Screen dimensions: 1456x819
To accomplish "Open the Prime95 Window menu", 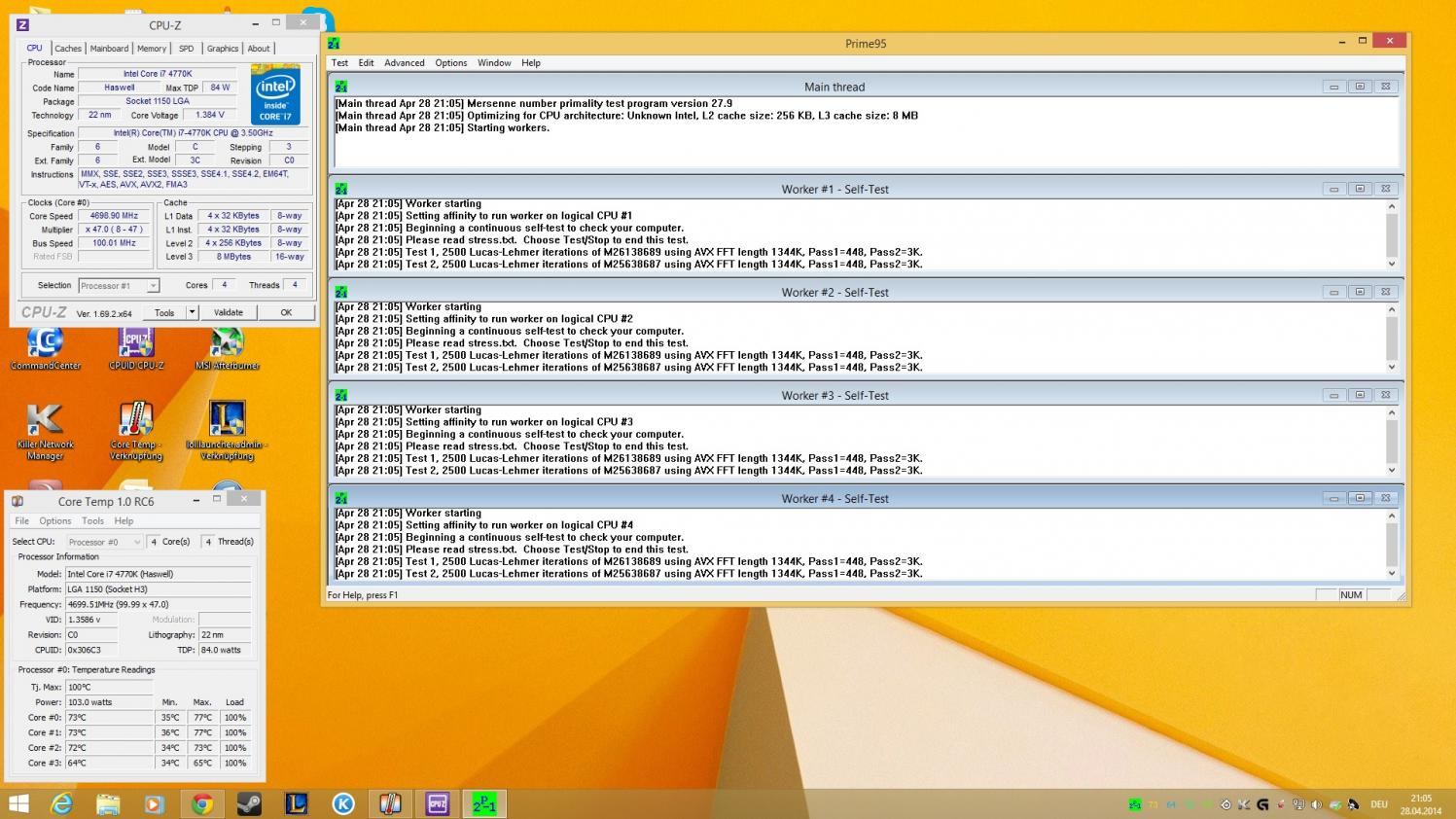I will pos(494,62).
